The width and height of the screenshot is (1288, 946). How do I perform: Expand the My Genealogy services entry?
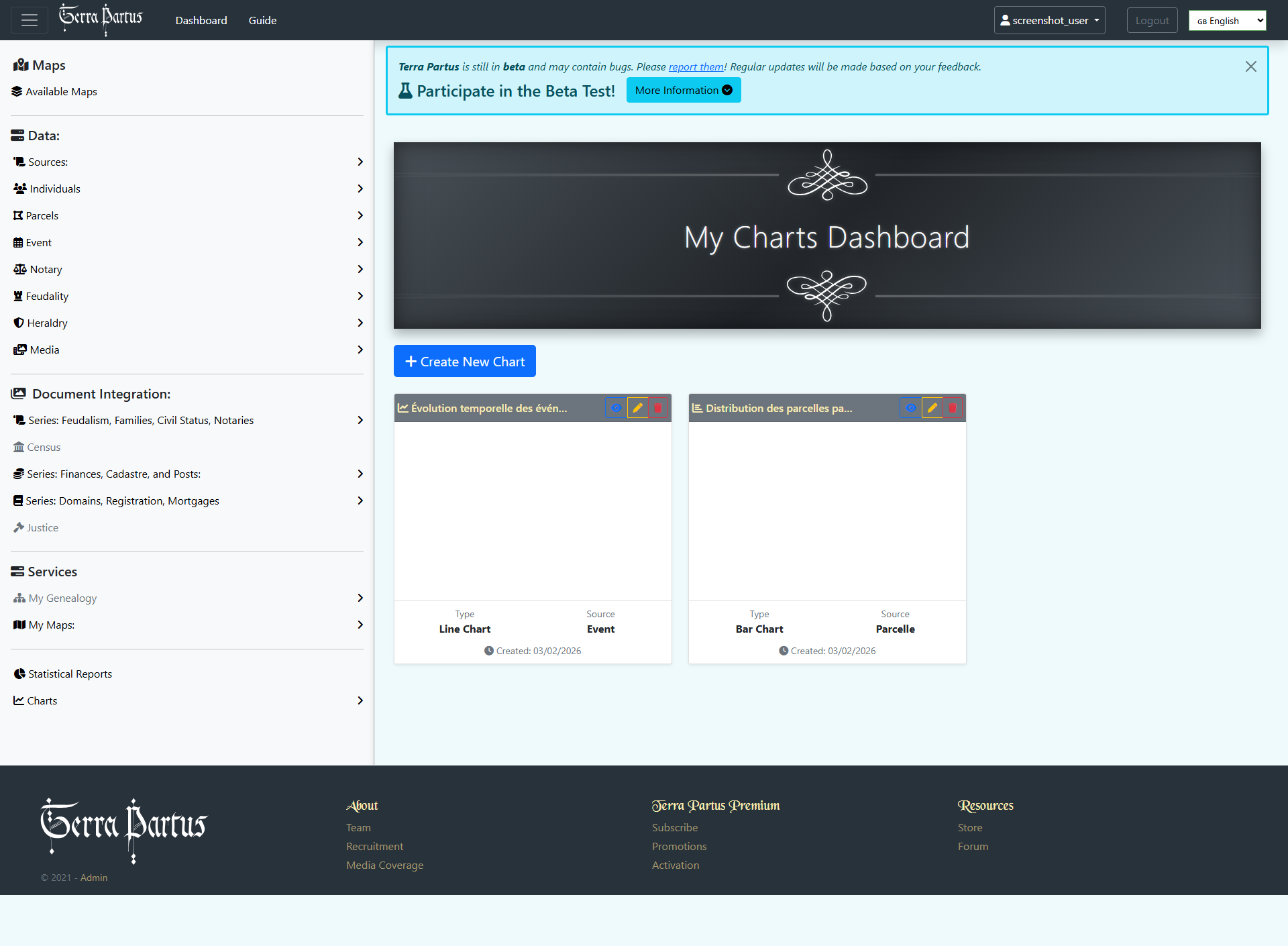pos(62,598)
